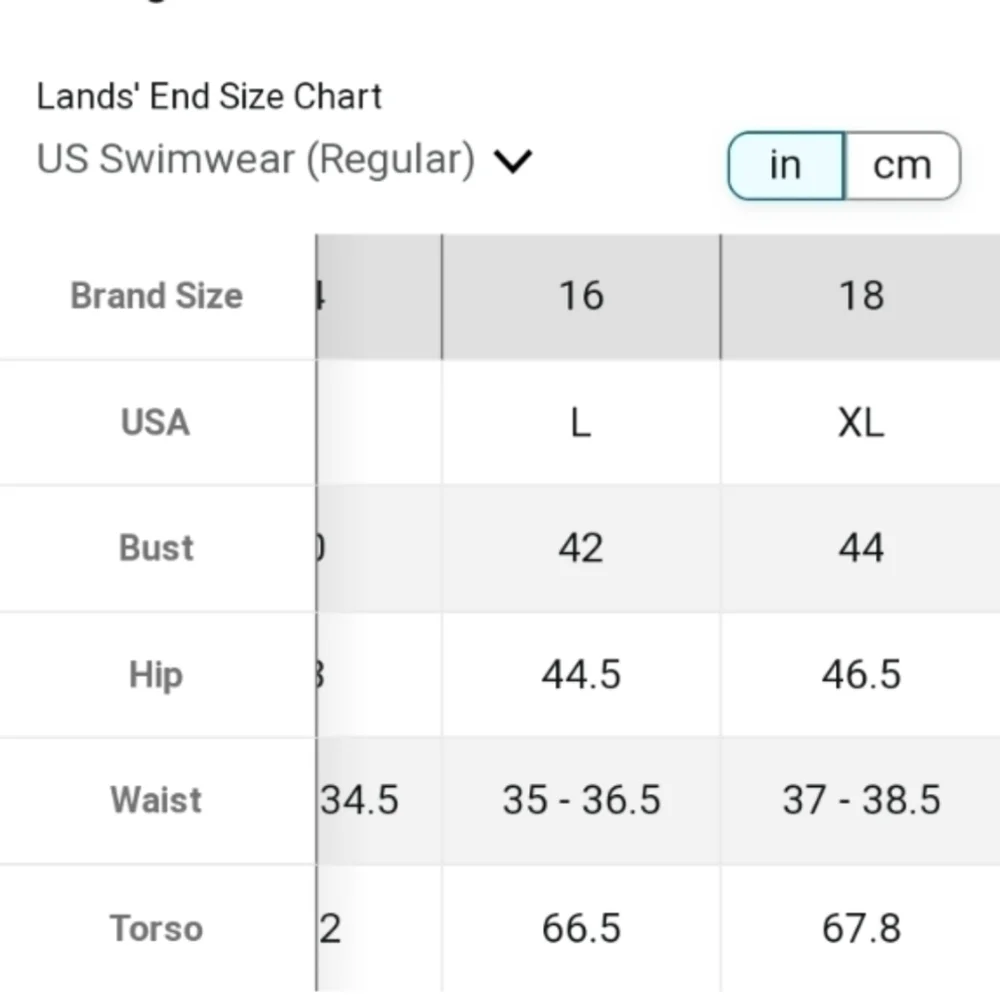
Task: Click the USA row label
Action: [156, 423]
